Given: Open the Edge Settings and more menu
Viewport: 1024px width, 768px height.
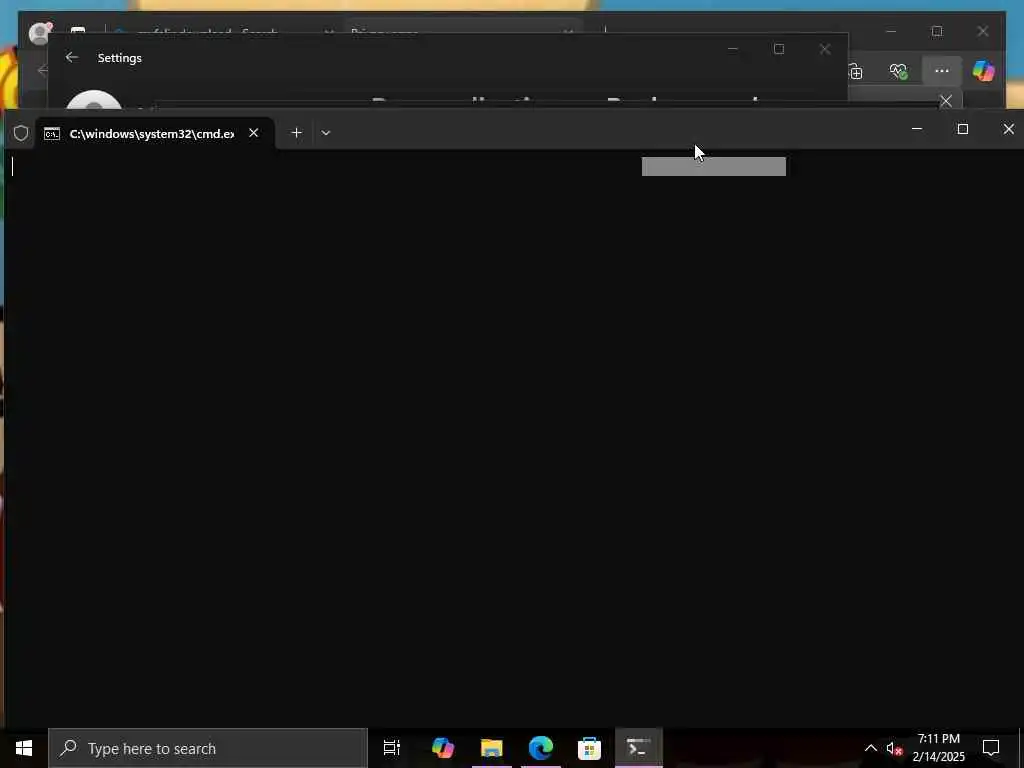Looking at the screenshot, I should [x=942, y=71].
